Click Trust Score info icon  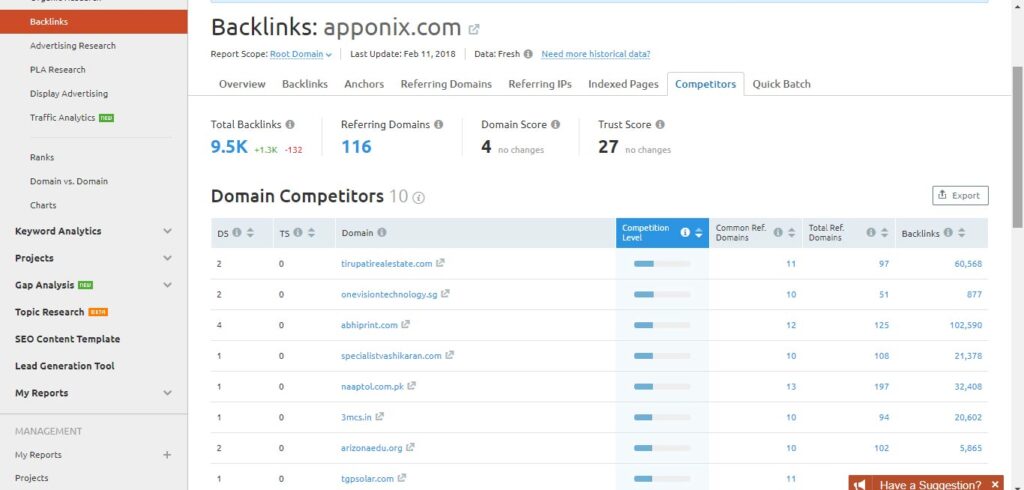pyautogui.click(x=660, y=124)
